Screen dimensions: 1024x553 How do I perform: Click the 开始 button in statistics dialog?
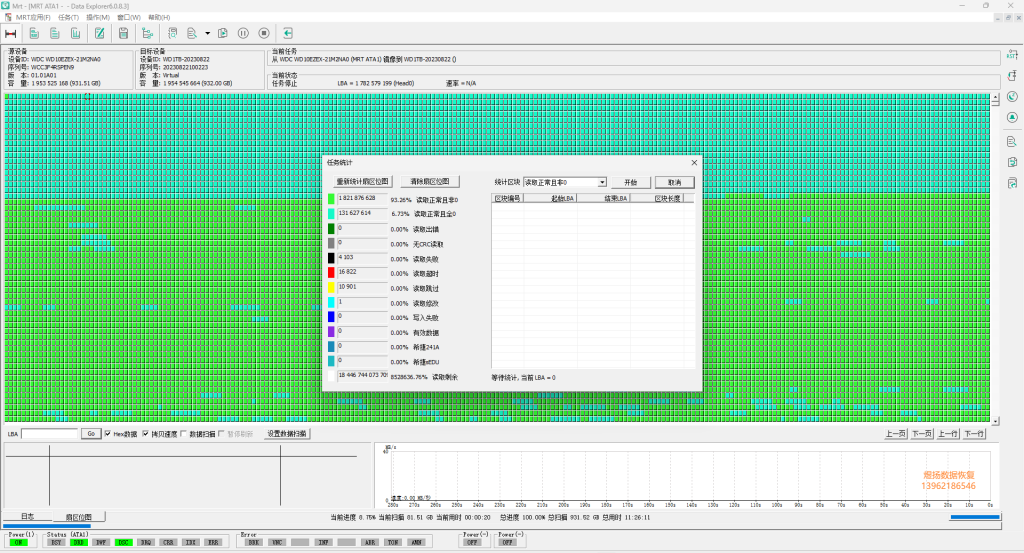tap(630, 182)
